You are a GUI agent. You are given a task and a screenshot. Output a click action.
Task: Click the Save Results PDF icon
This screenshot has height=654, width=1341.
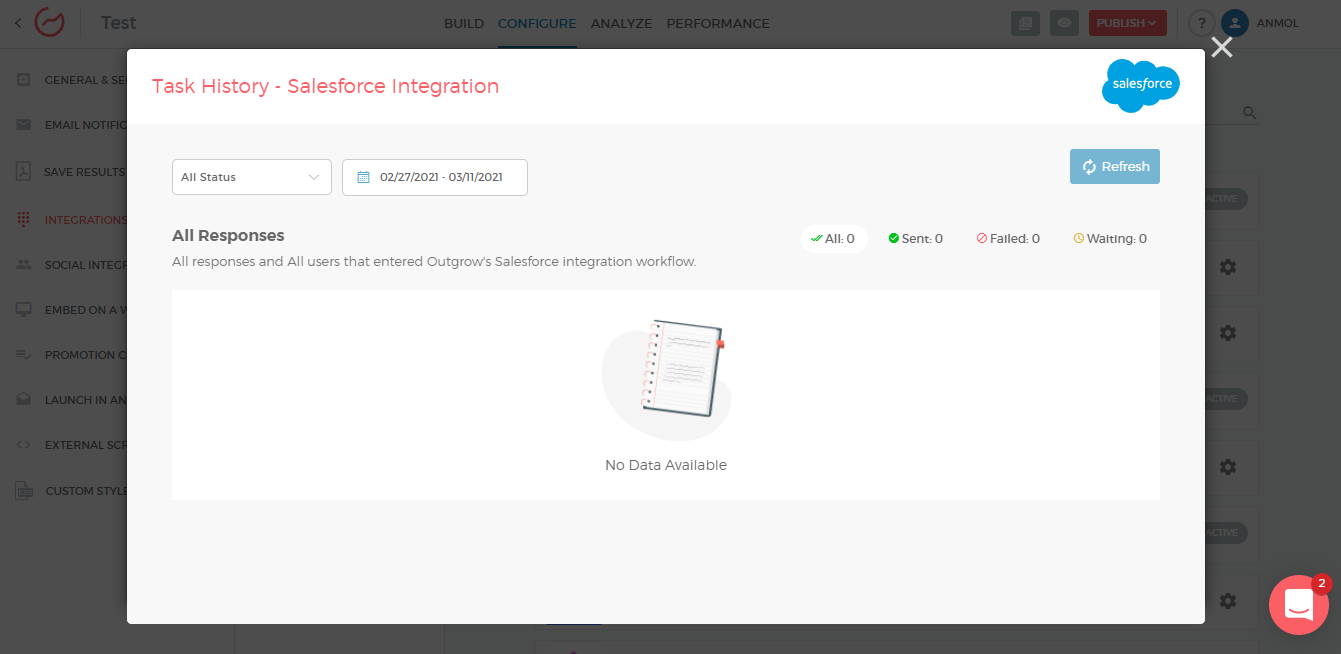pos(24,172)
